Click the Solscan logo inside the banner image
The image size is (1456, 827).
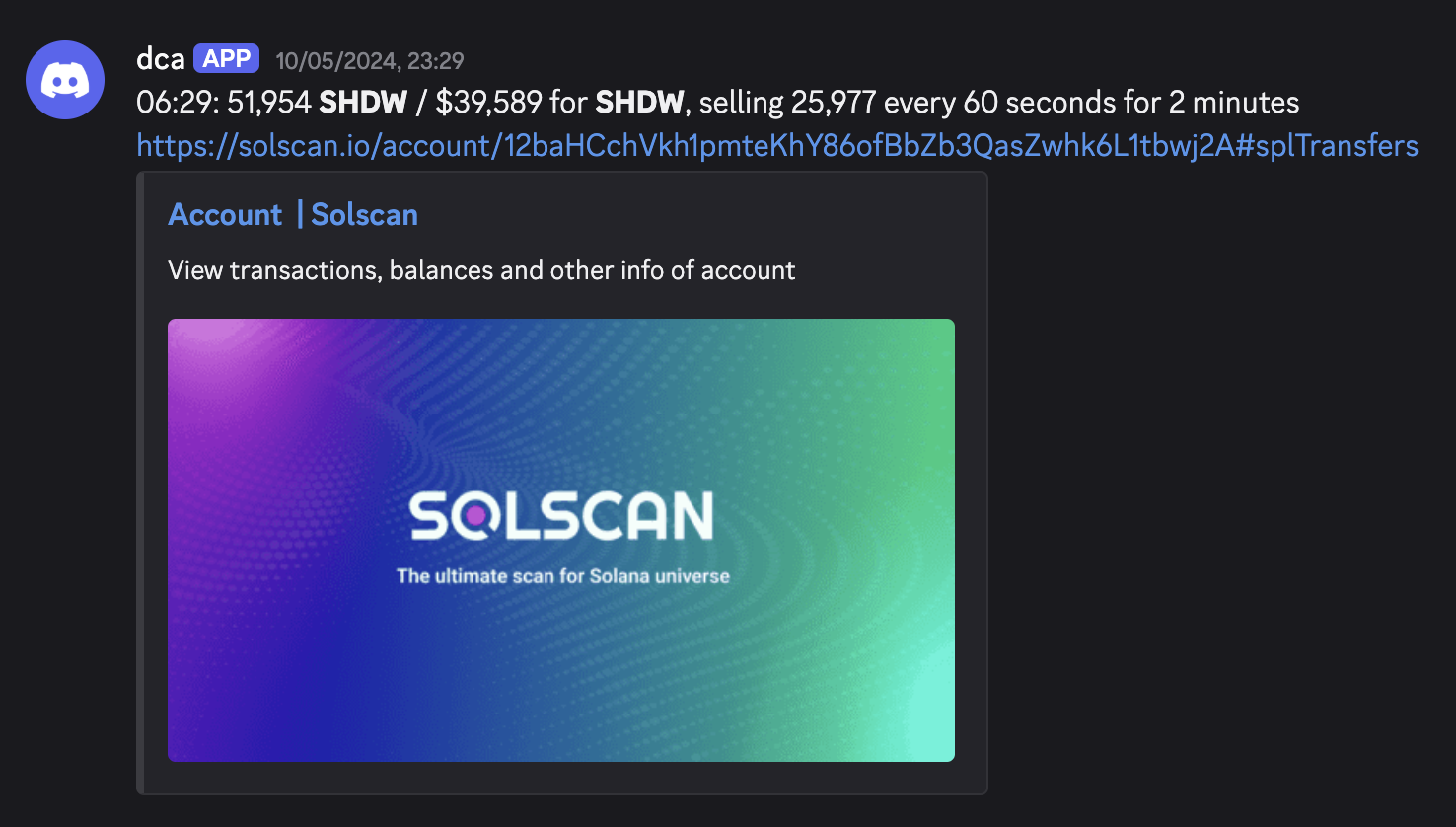(x=560, y=513)
